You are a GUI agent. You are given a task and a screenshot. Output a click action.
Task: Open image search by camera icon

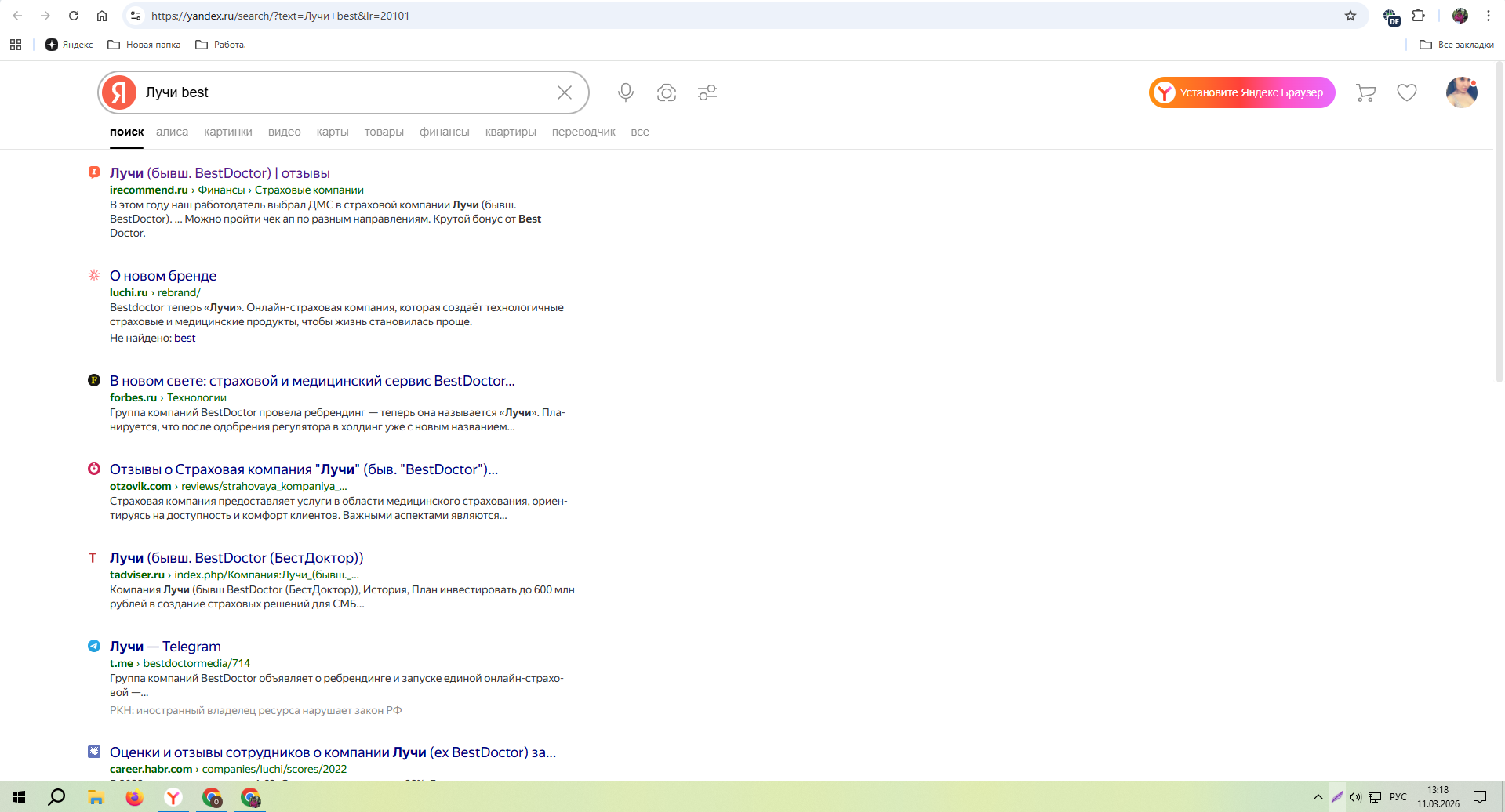(667, 92)
